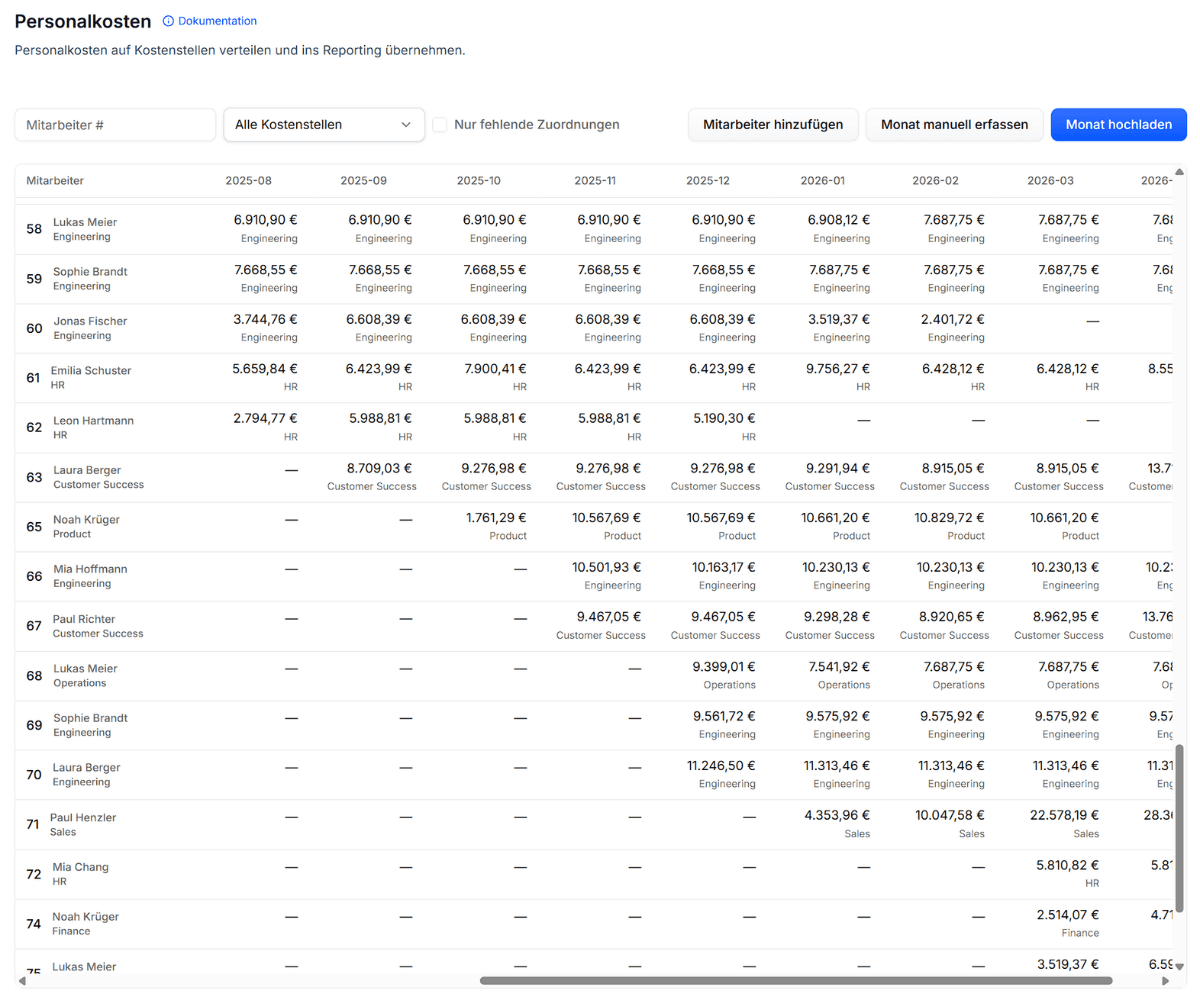Click the 2025-12 column header
This screenshot has width=1200, height=1000.
coord(708,181)
